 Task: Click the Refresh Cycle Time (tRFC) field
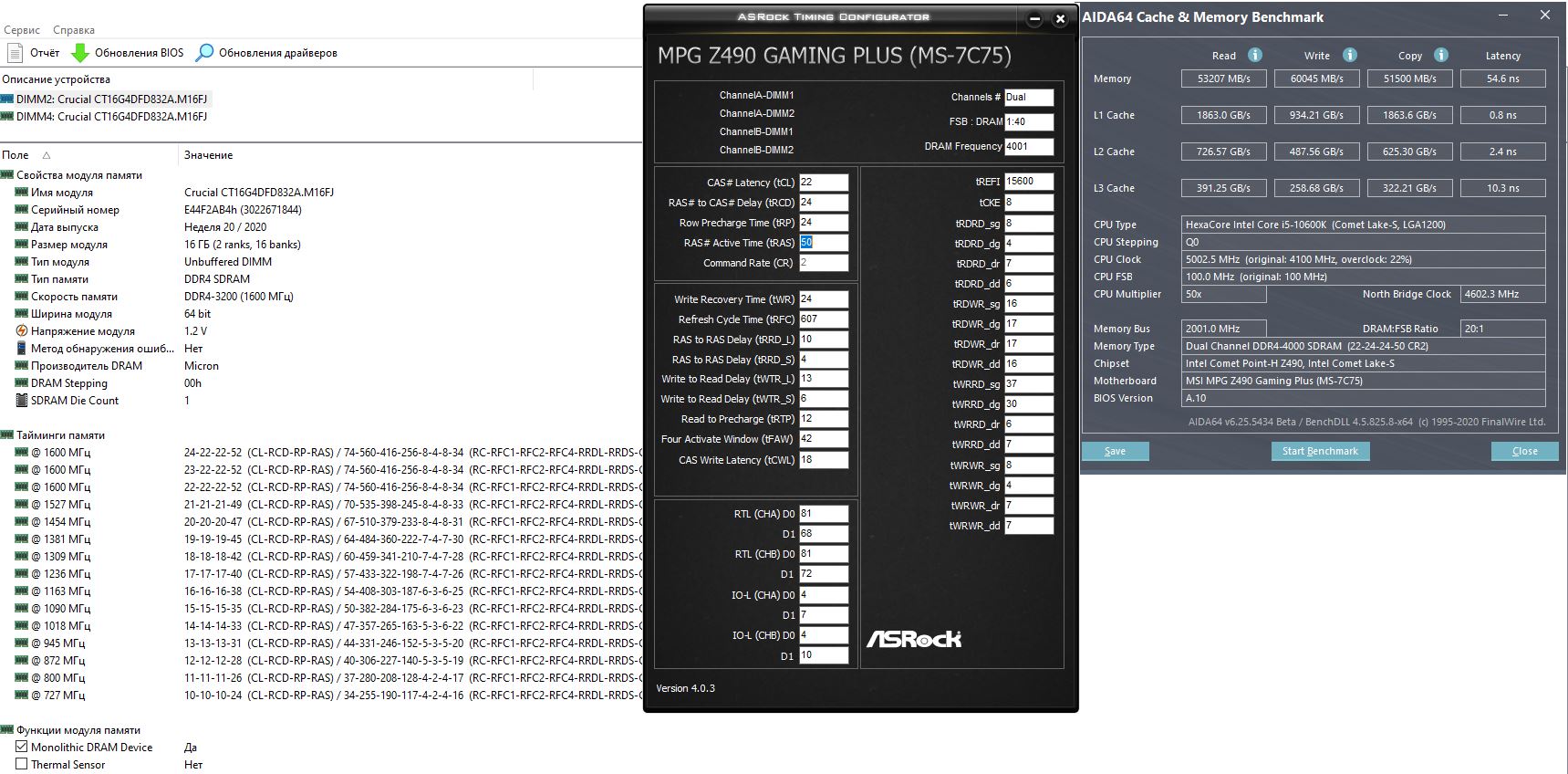click(x=824, y=319)
